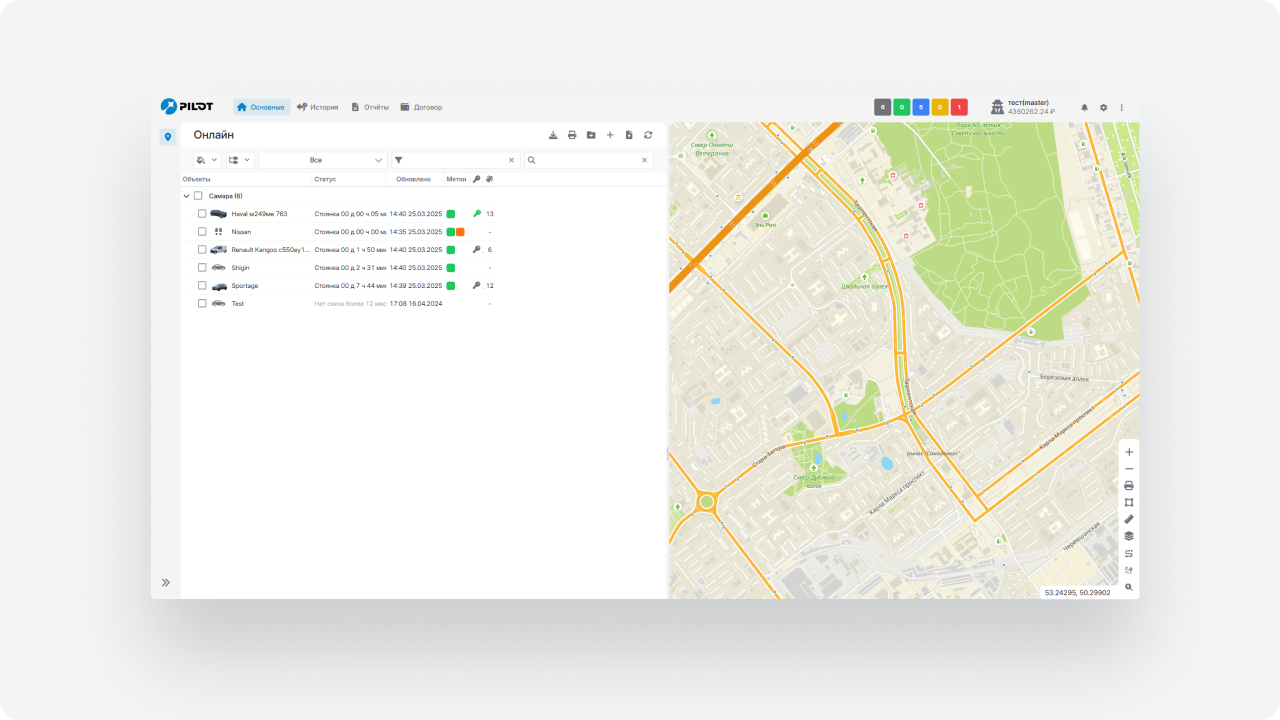Zoom in on the map
Screen dimensions: 1280x720
1129,452
